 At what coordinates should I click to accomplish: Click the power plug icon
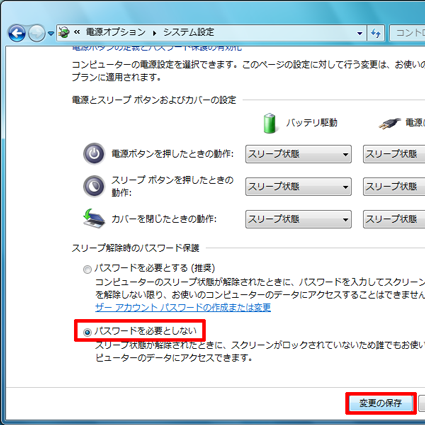(389, 123)
